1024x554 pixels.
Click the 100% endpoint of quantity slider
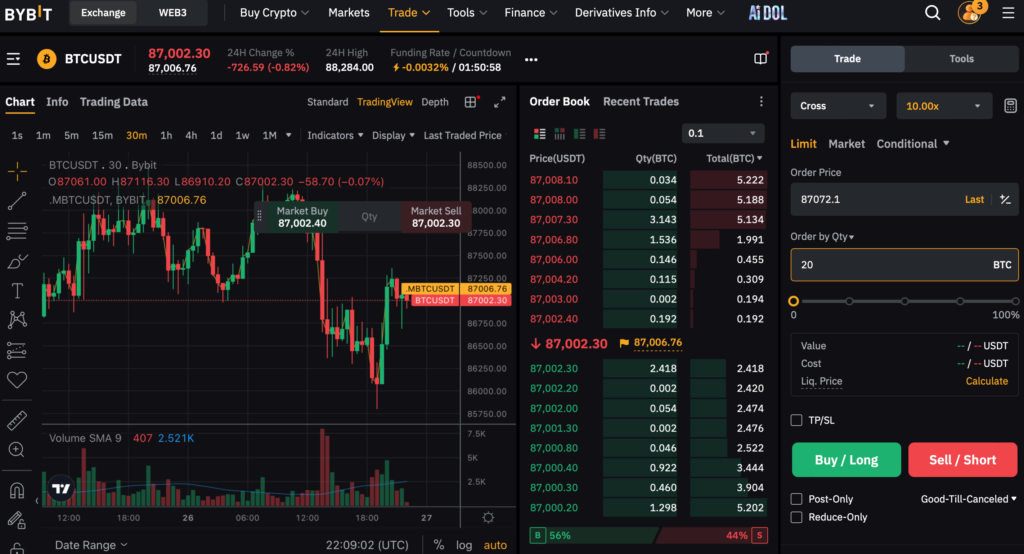click(1015, 301)
